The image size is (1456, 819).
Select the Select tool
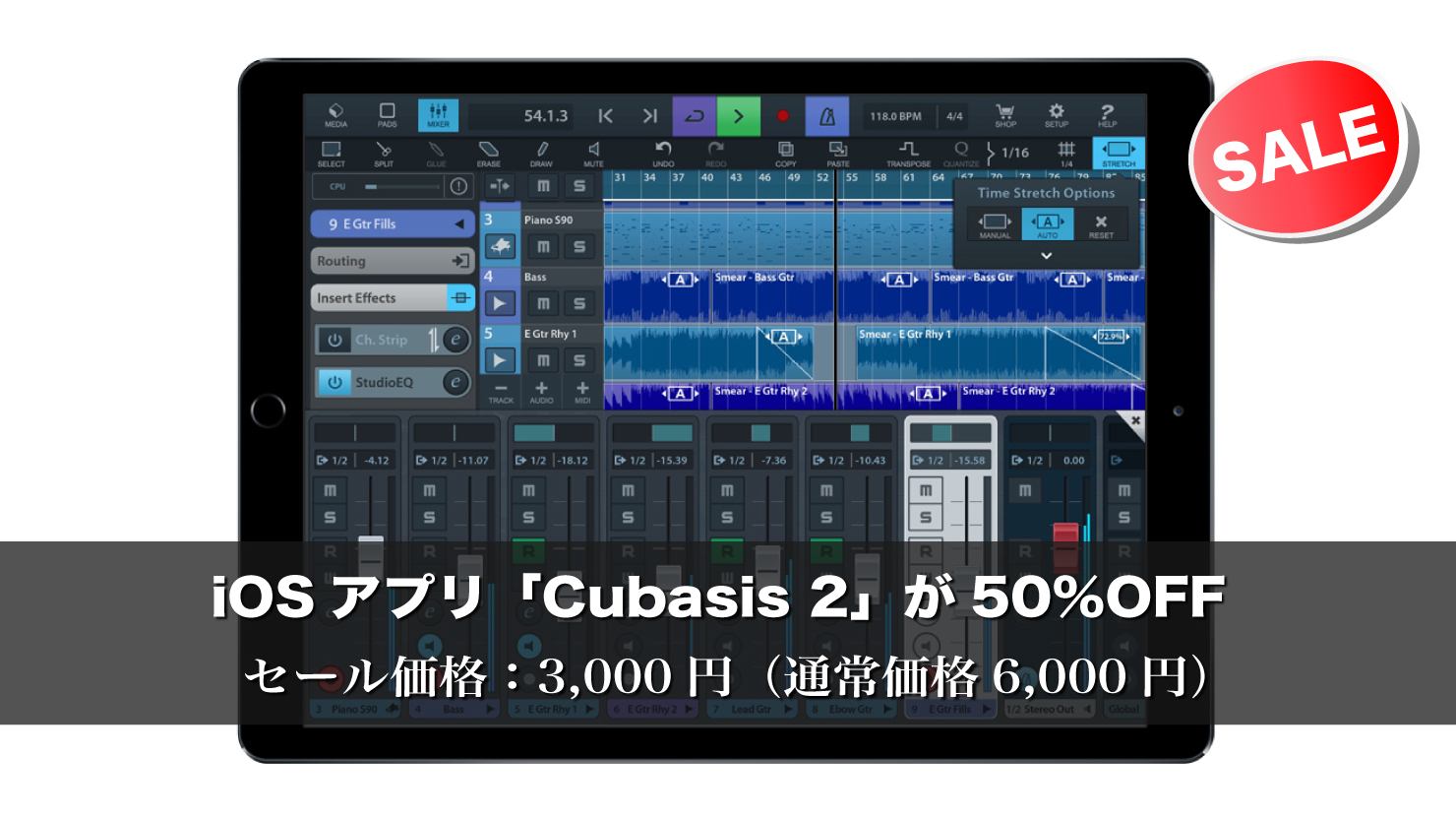click(x=332, y=153)
